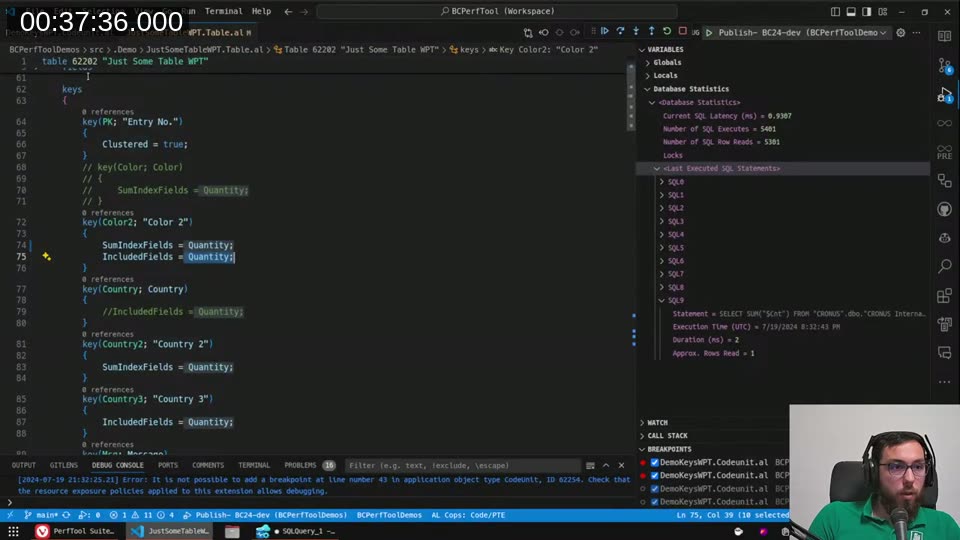Click the red Stop debugging icon
The width and height of the screenshot is (960, 540).
(x=683, y=31)
